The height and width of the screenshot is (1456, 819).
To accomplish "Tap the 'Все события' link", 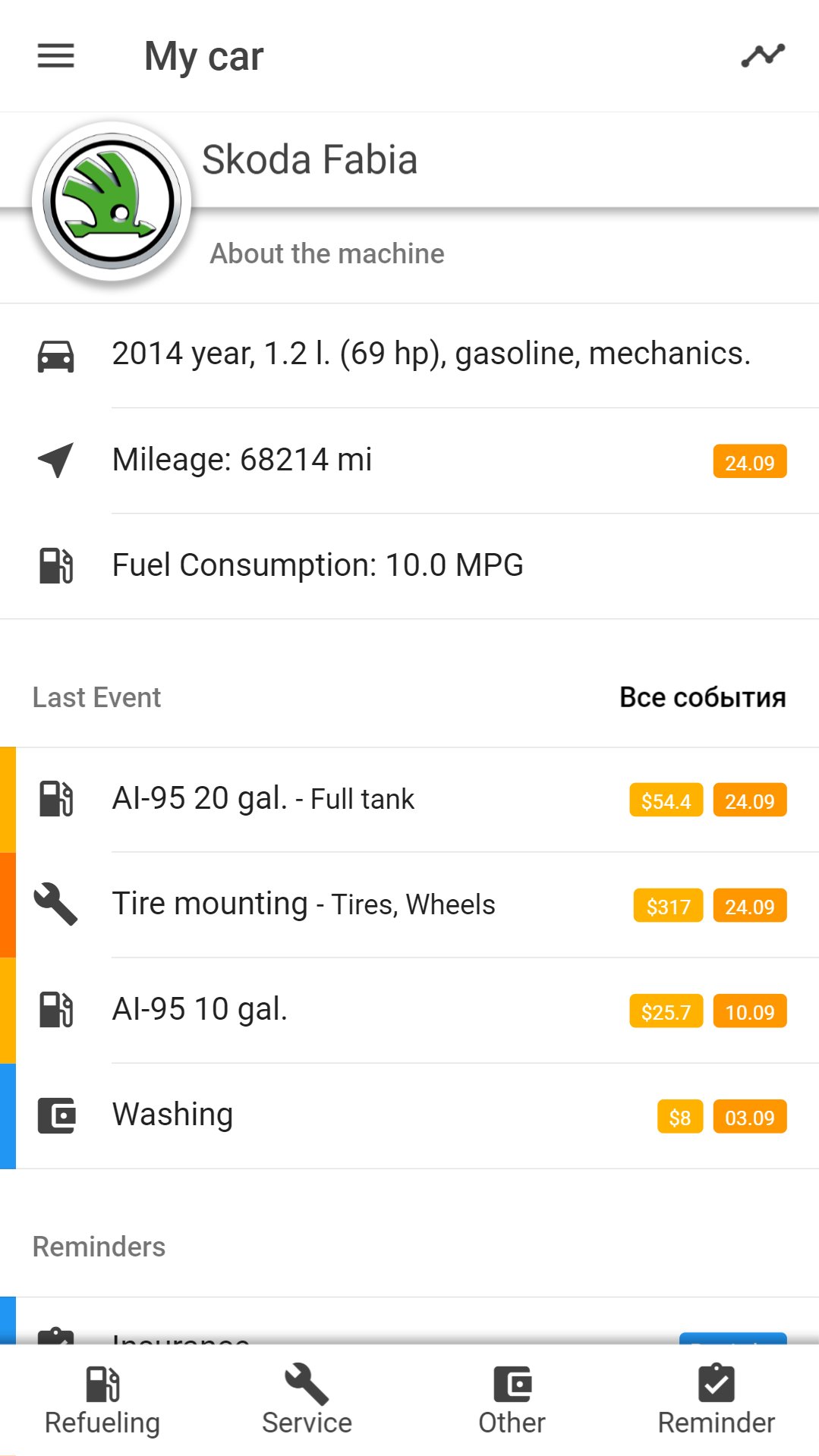I will click(x=702, y=697).
